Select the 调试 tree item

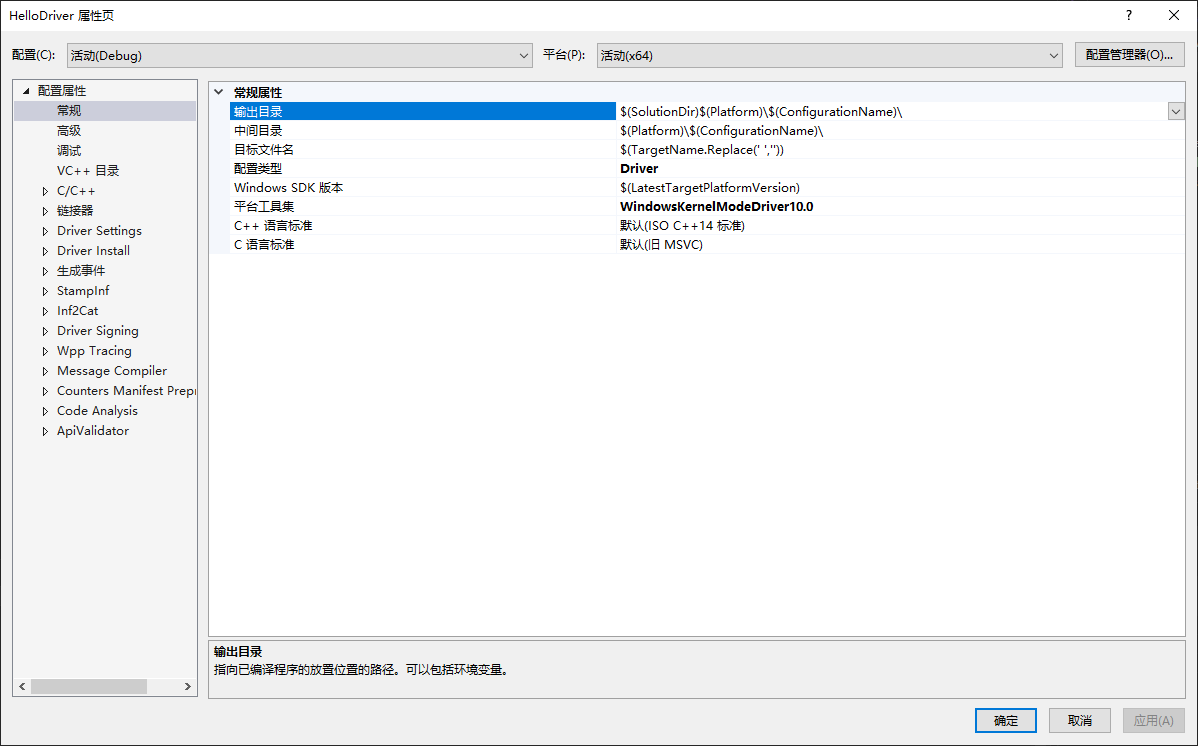69,150
